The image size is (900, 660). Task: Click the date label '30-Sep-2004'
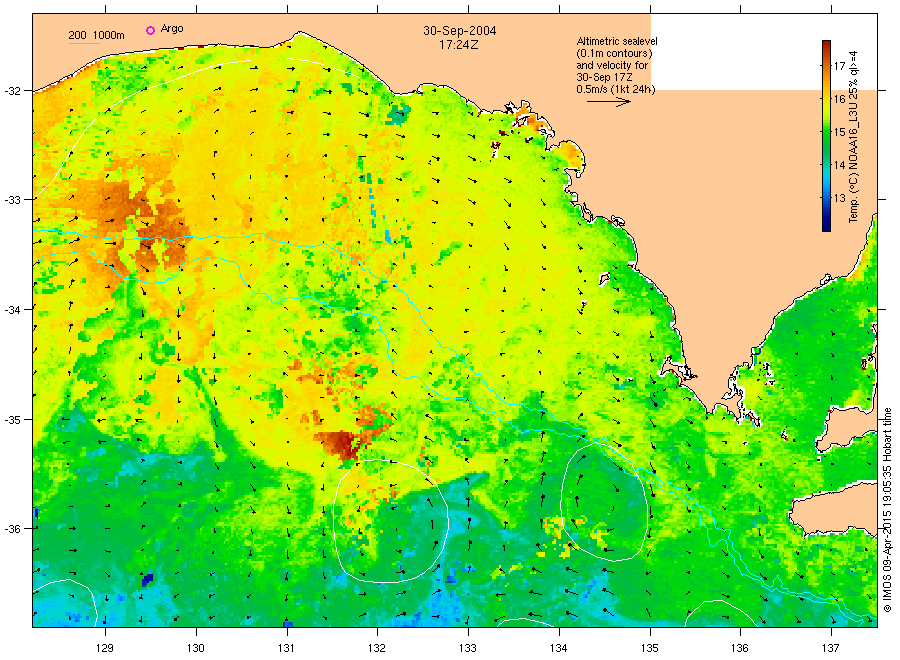[x=460, y=30]
